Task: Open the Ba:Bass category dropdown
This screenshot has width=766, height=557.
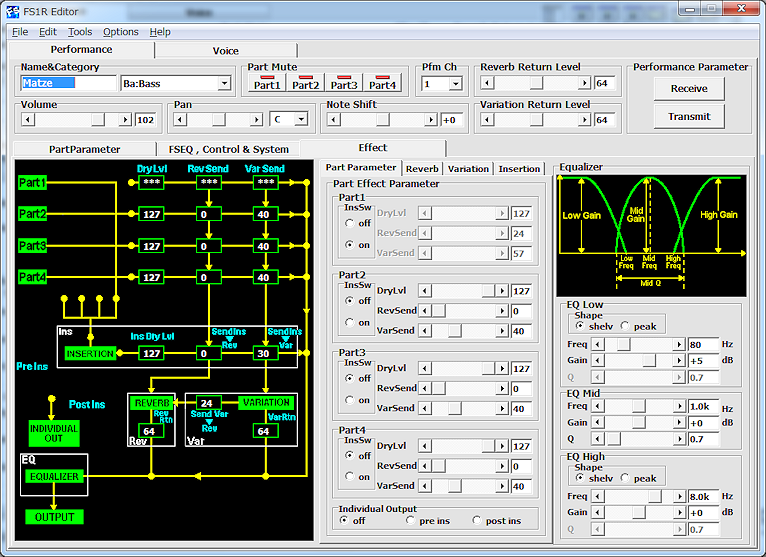Action: 224,84
